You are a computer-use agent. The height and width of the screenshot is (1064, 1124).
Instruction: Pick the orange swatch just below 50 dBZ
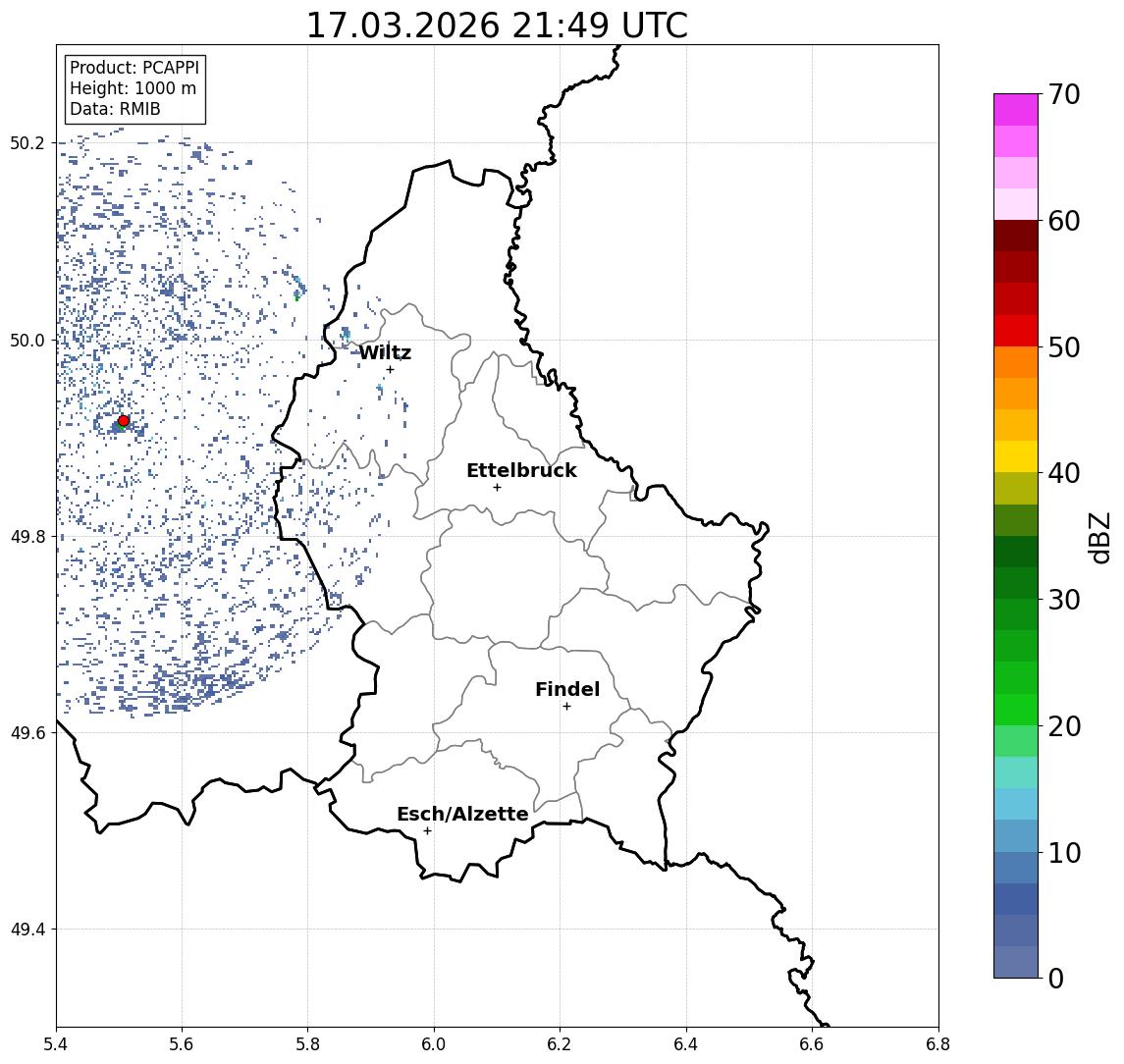[x=1016, y=363]
